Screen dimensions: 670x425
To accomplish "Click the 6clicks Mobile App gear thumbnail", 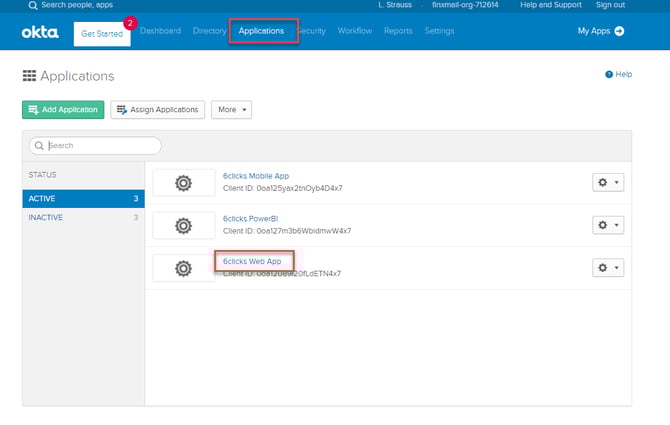I will [183, 183].
